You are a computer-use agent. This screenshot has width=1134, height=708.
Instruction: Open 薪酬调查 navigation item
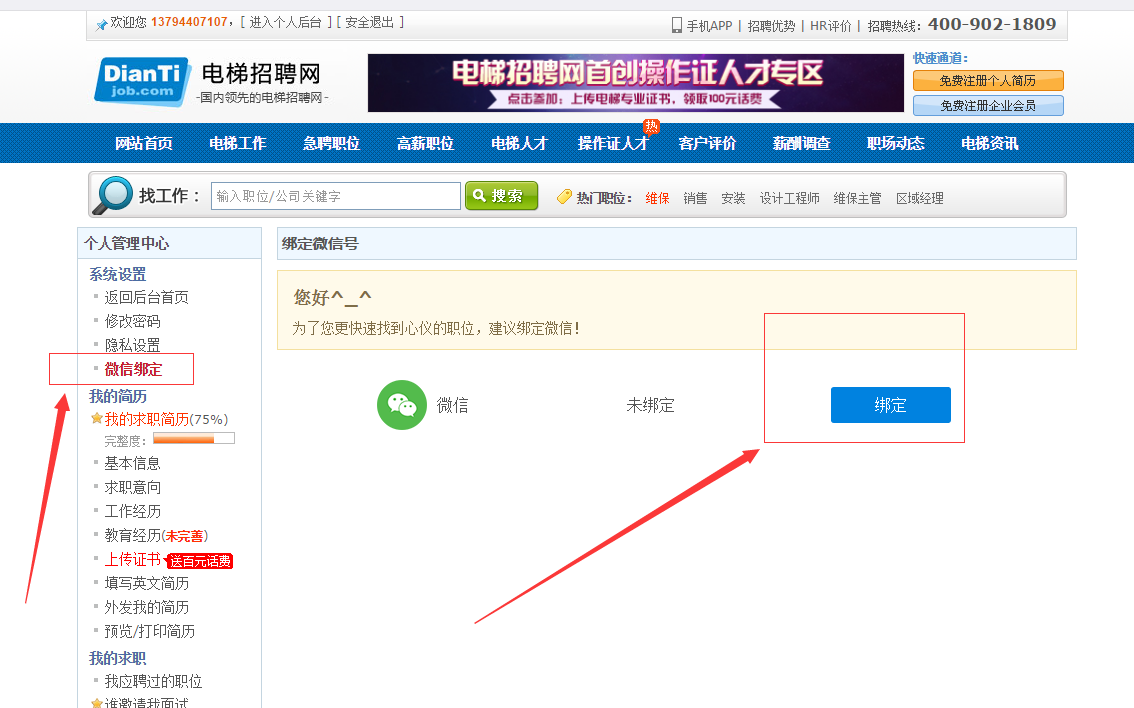click(x=801, y=143)
